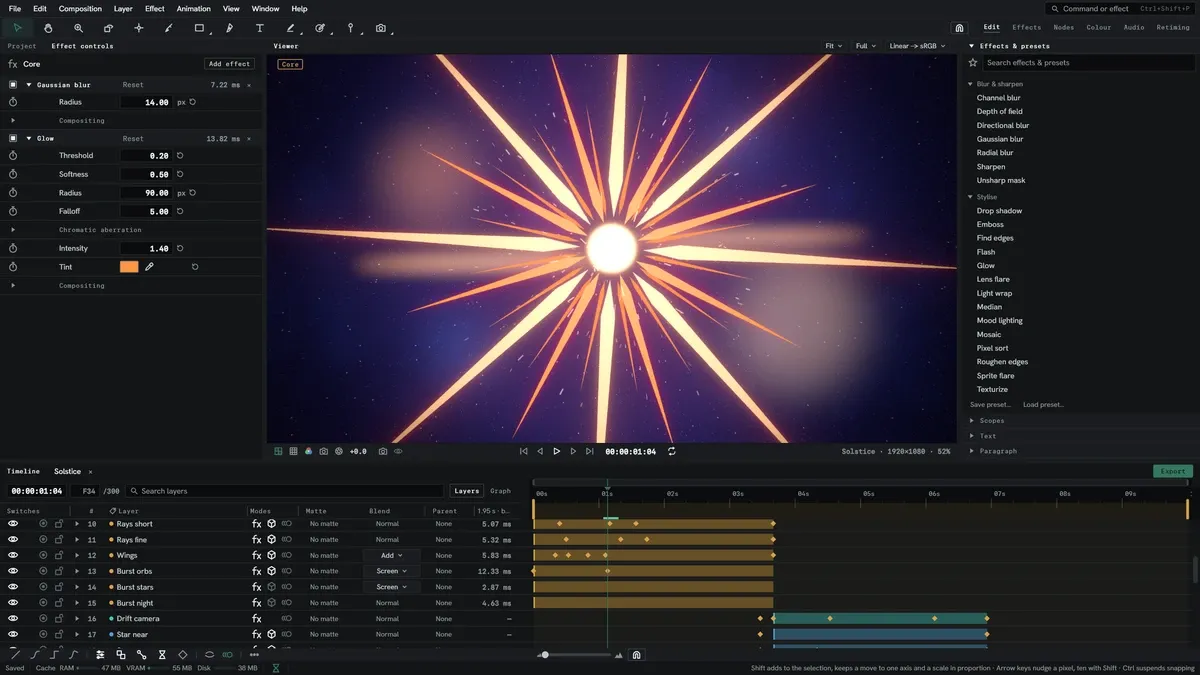
Task: Click the favorites star beside effects search
Action: tap(973, 62)
